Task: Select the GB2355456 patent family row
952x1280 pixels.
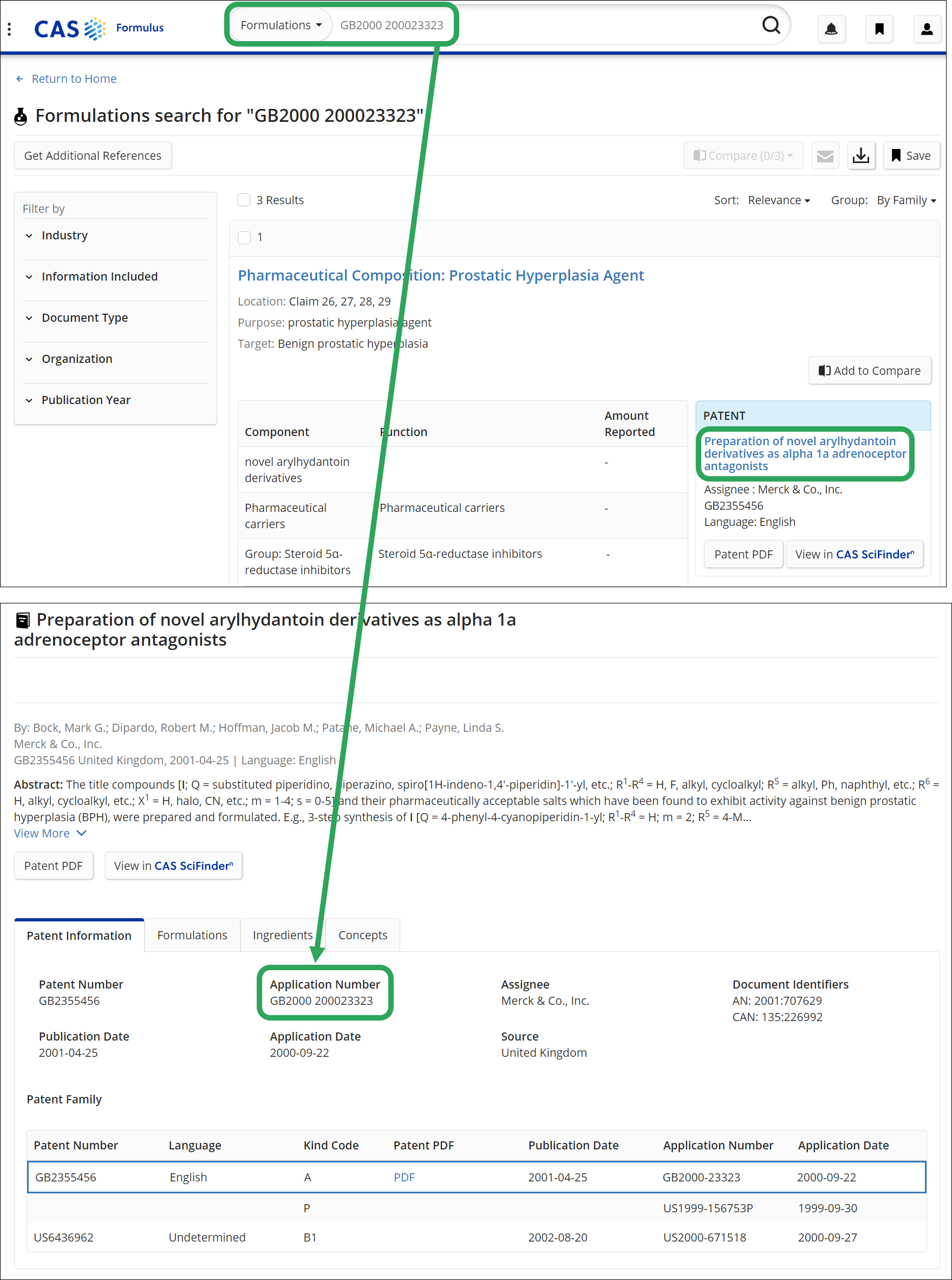Action: pyautogui.click(x=477, y=1178)
